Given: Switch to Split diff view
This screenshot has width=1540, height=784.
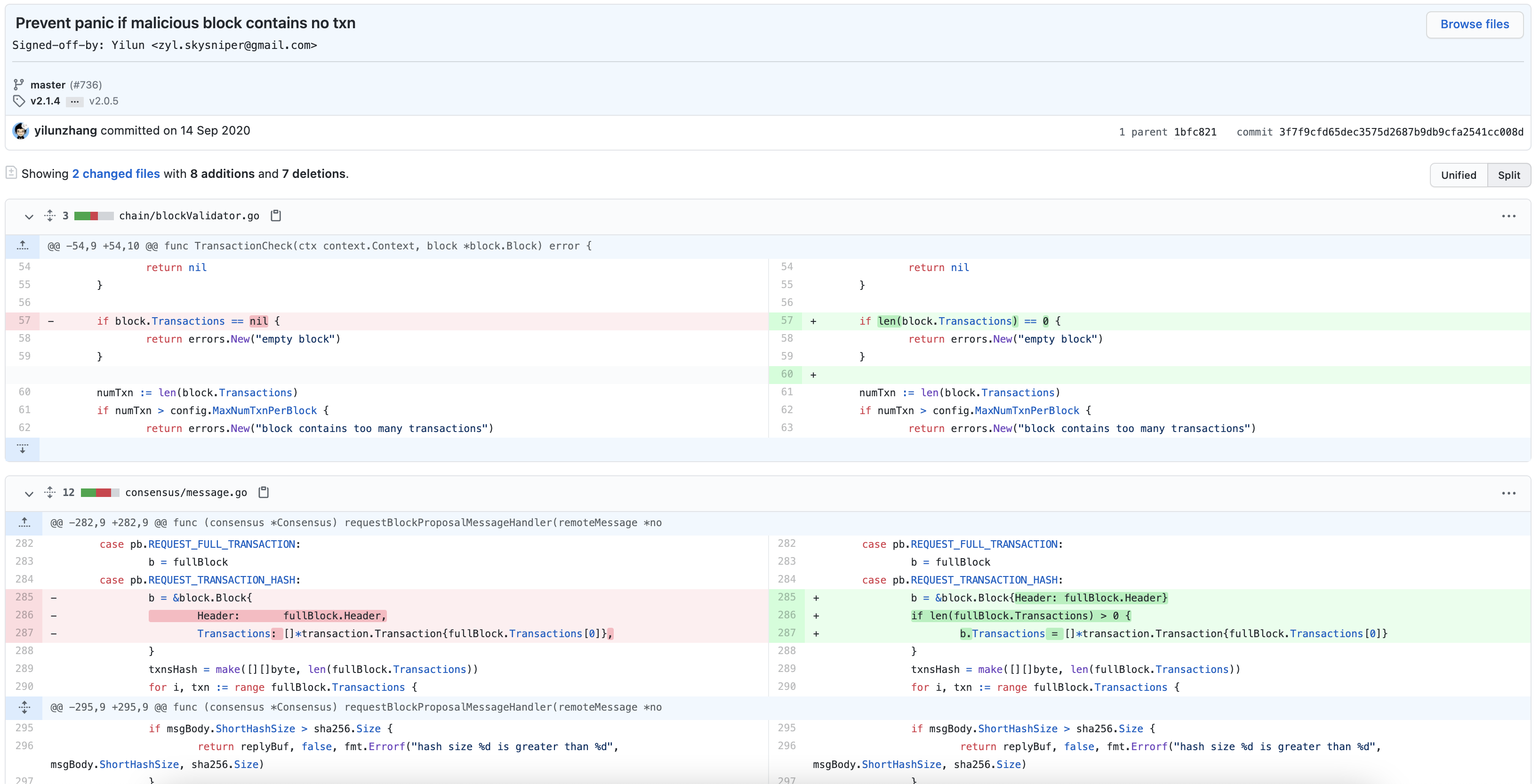Looking at the screenshot, I should click(x=1508, y=175).
